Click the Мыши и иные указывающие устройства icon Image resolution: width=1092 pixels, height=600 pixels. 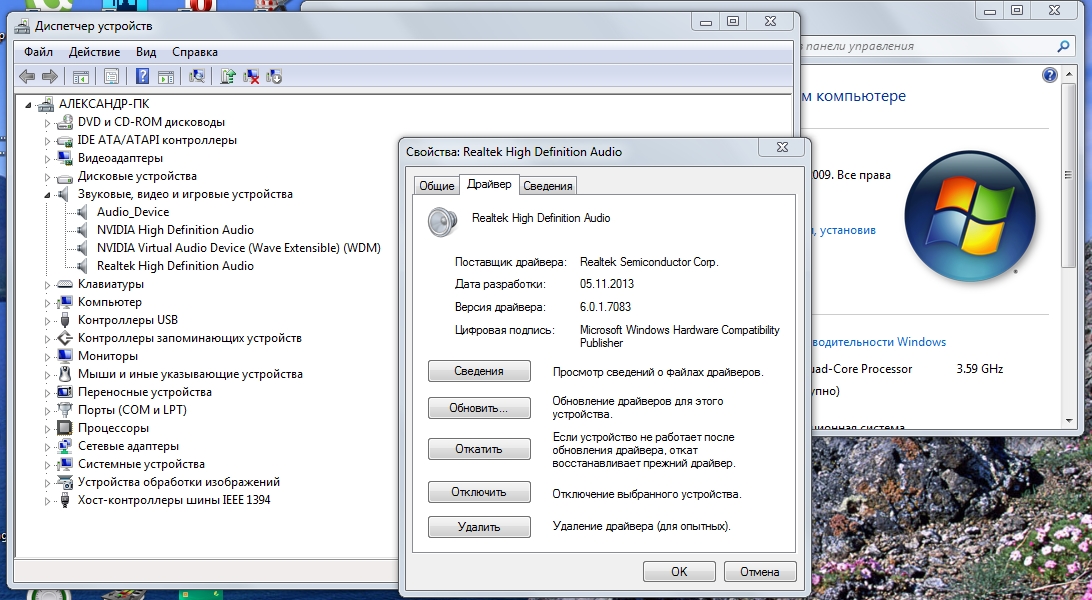[64, 374]
